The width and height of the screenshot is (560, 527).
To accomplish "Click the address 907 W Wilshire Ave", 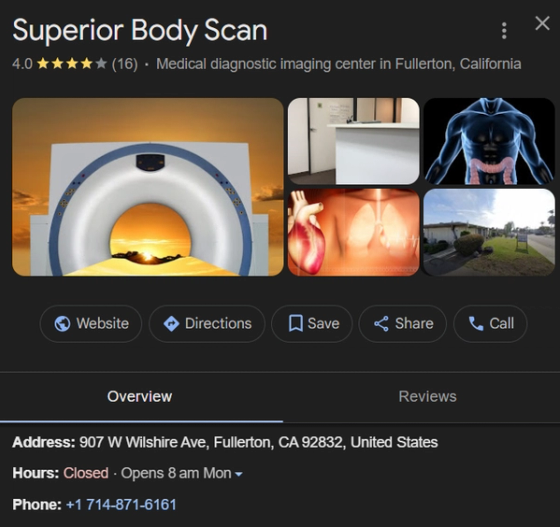I will pos(259,442).
